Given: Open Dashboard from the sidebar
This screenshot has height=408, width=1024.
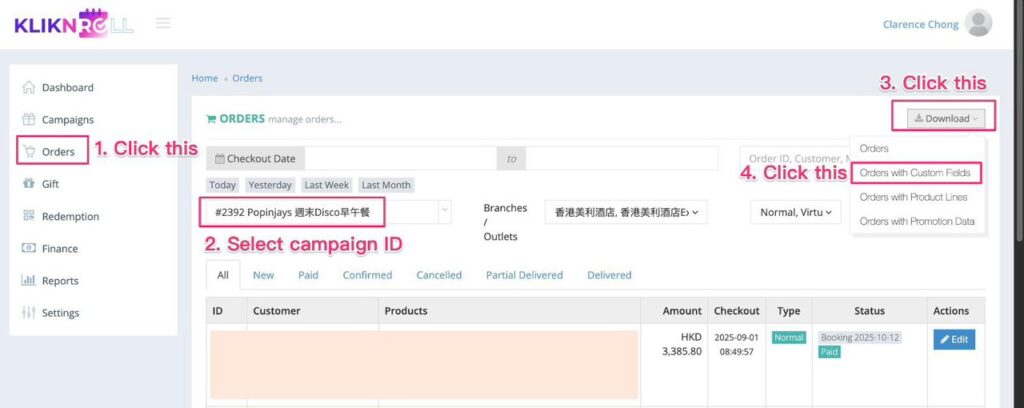Looking at the screenshot, I should (x=67, y=87).
